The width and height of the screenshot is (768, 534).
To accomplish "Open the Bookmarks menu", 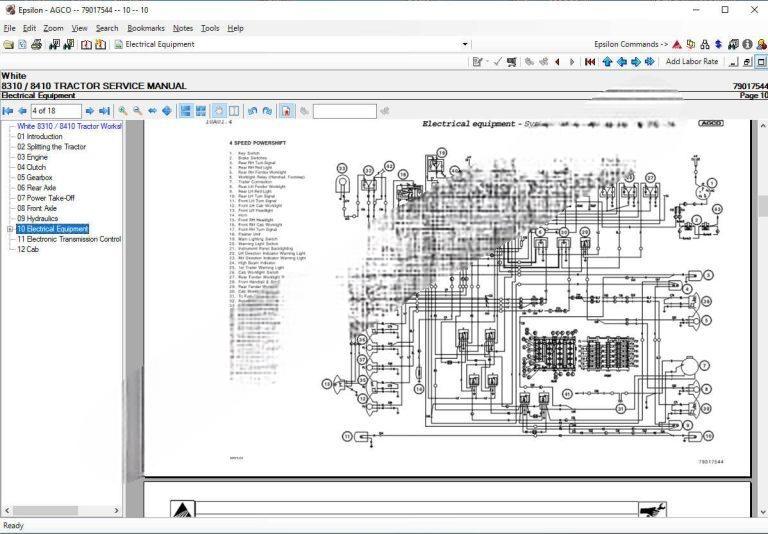I will 145,28.
